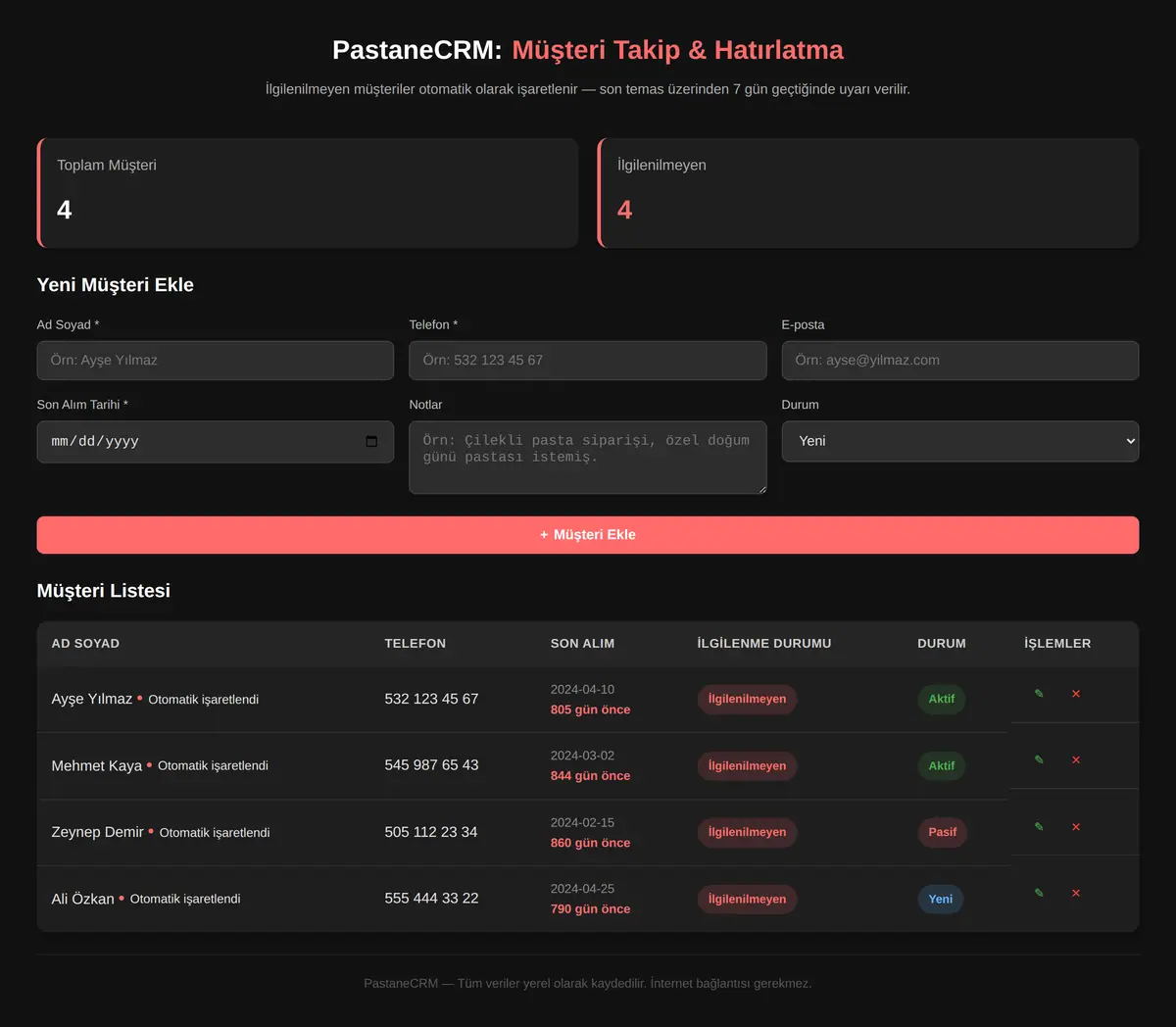Focus the Ad Soyad input field

(216, 361)
